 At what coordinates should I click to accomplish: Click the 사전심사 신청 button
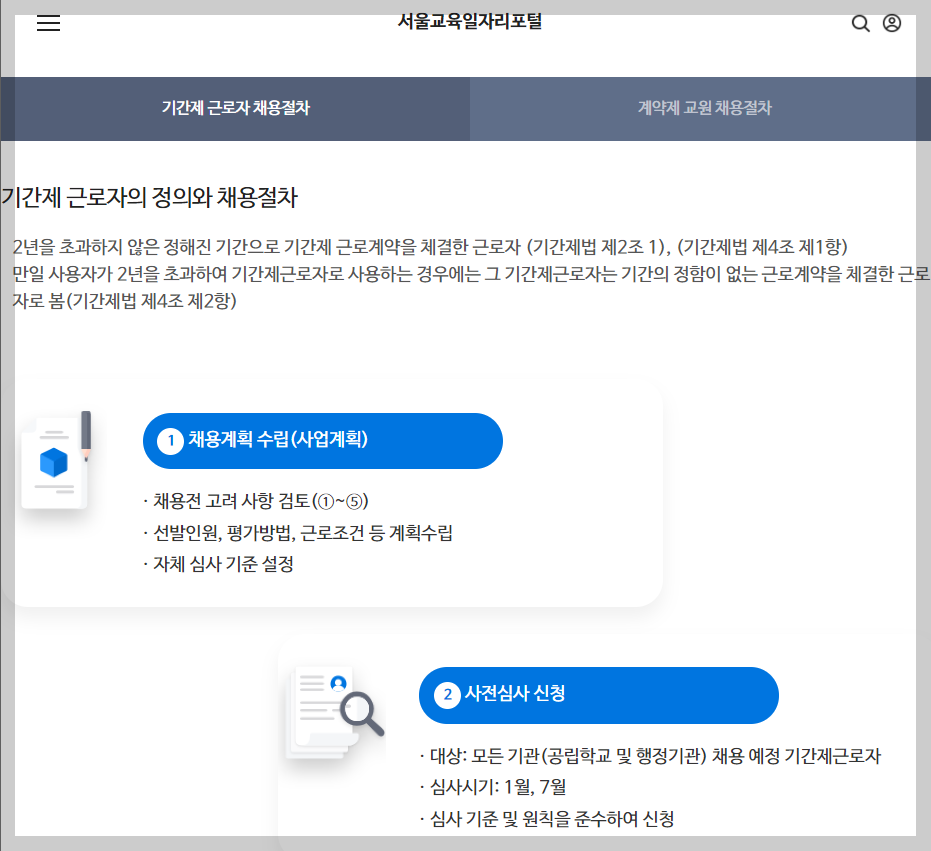click(x=598, y=695)
